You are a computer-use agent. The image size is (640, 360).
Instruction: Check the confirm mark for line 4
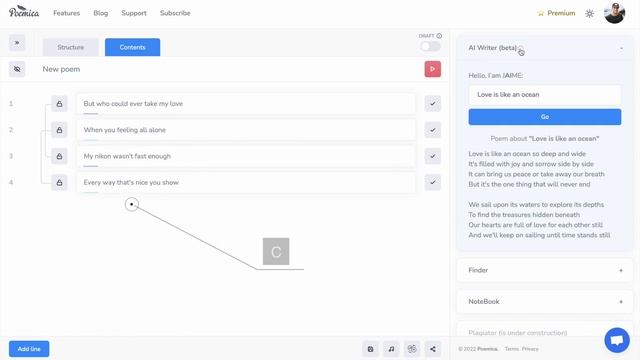tap(433, 182)
